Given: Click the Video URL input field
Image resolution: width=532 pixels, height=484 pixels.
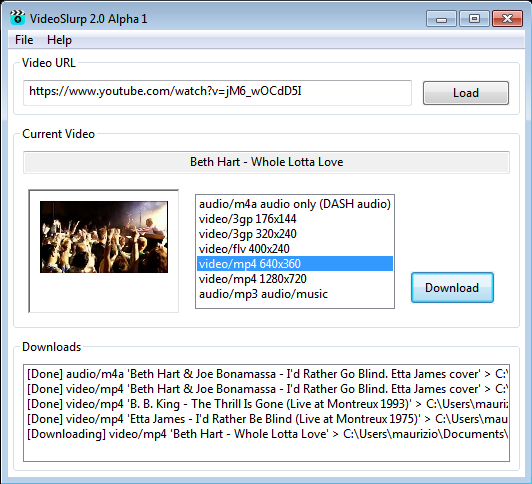Looking at the screenshot, I should click(217, 93).
